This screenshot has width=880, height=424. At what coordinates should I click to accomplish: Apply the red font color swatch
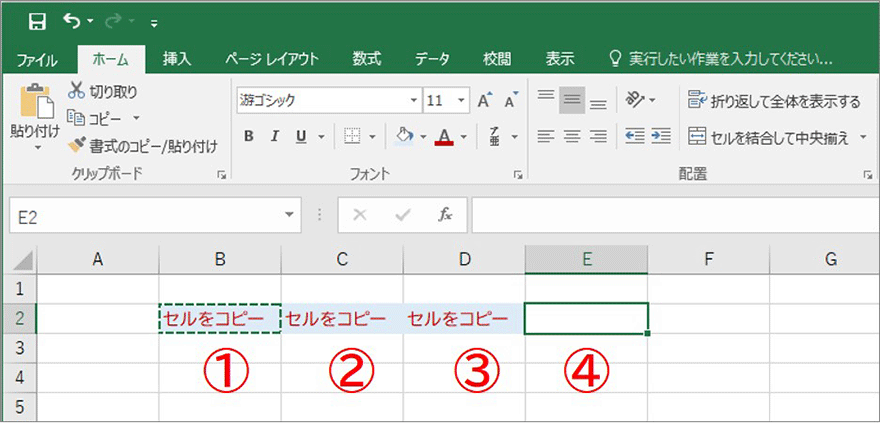click(x=445, y=136)
